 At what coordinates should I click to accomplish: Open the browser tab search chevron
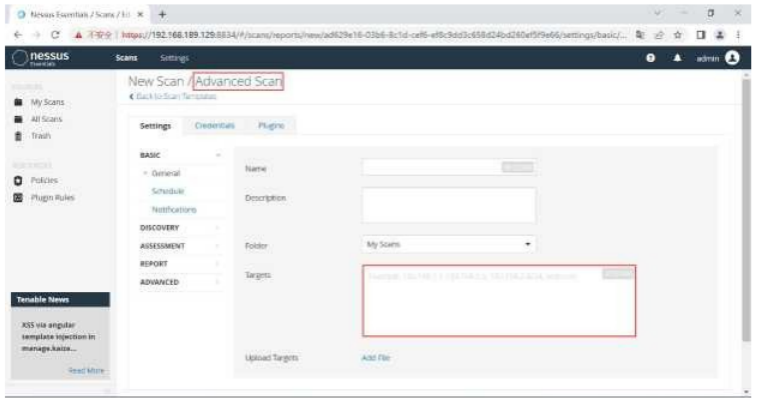[x=658, y=13]
